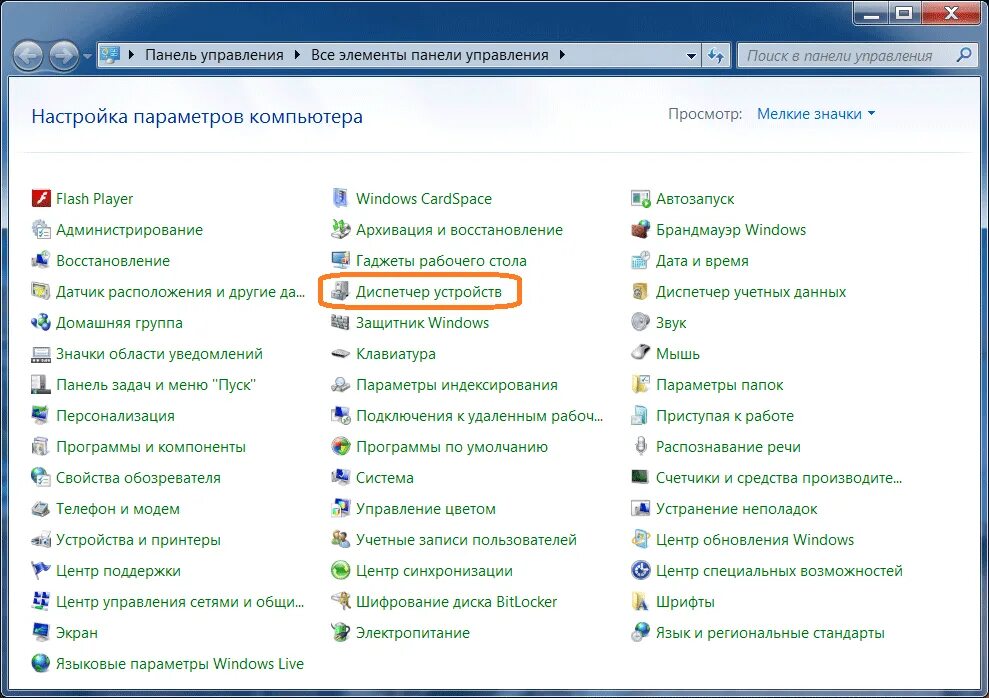Click the Центр синхронизации green icon
The image size is (989, 698).
(341, 571)
